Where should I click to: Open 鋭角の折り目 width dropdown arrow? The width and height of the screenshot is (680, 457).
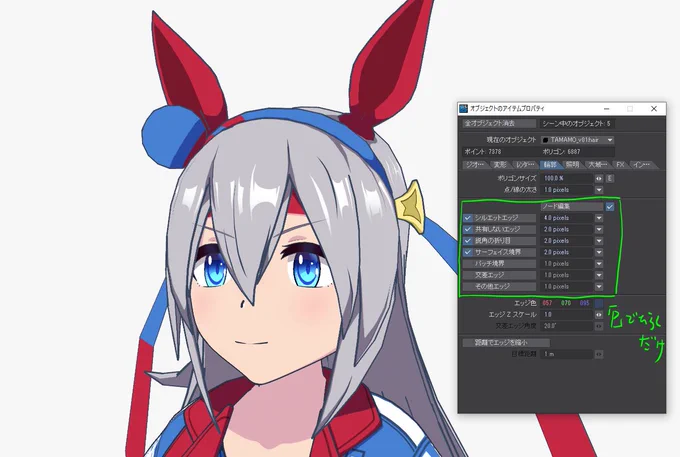(x=599, y=241)
